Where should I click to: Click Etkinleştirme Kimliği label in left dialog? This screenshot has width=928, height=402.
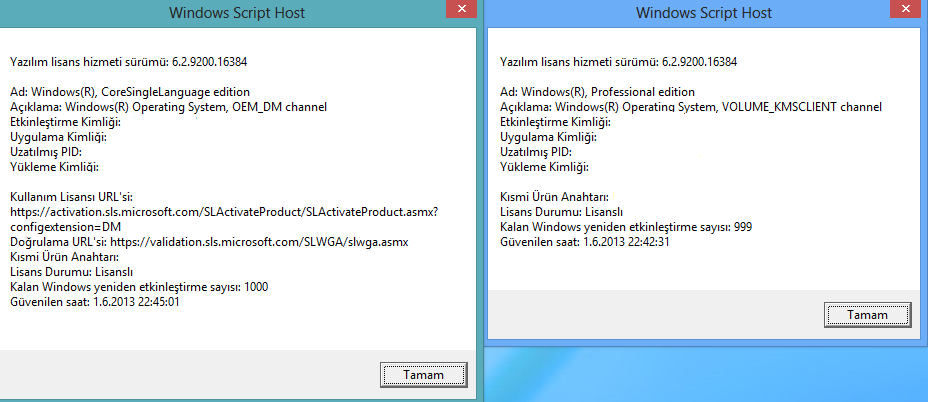pyautogui.click(x=66, y=122)
